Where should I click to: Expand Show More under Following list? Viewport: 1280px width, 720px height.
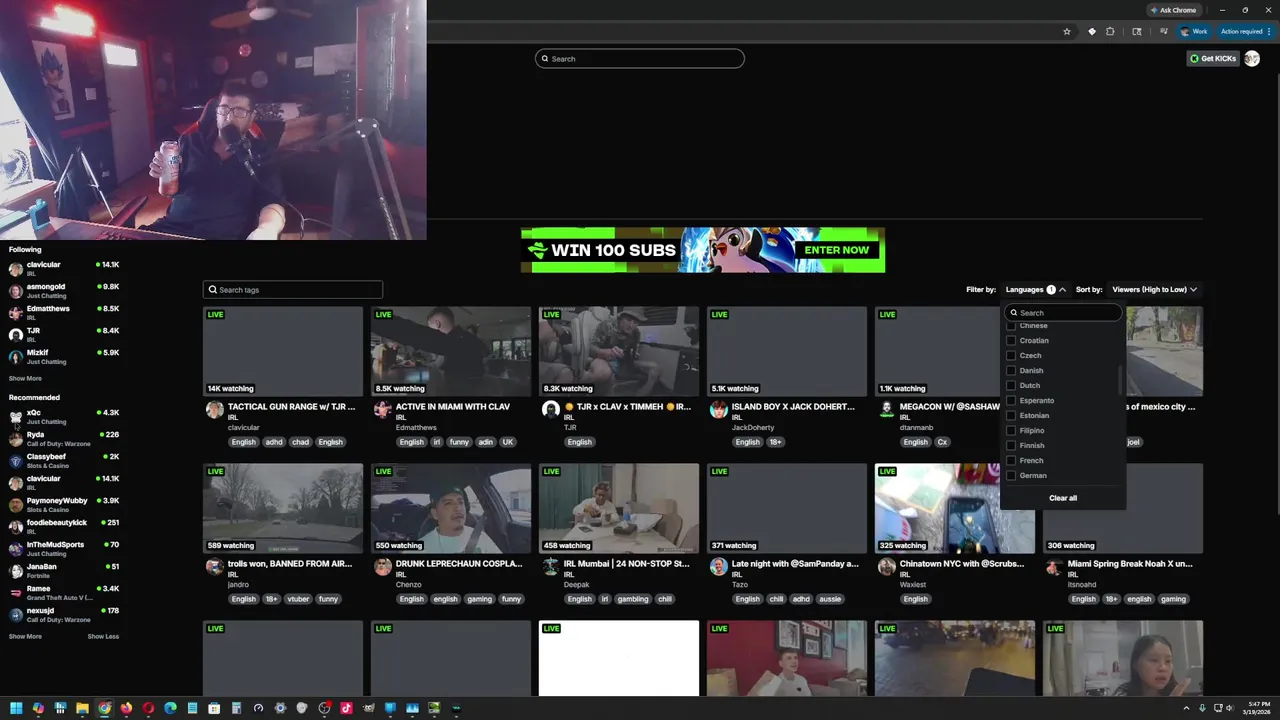(x=25, y=378)
